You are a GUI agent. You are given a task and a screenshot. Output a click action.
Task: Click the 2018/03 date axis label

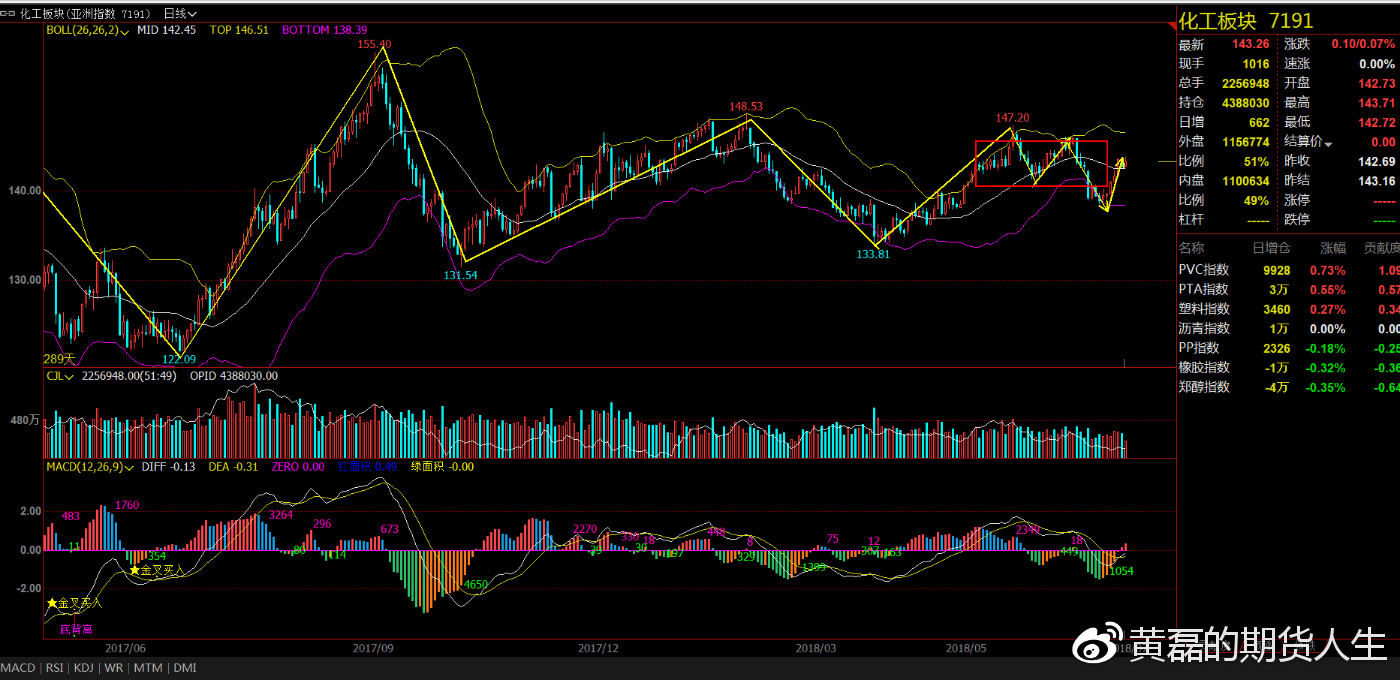(x=816, y=648)
